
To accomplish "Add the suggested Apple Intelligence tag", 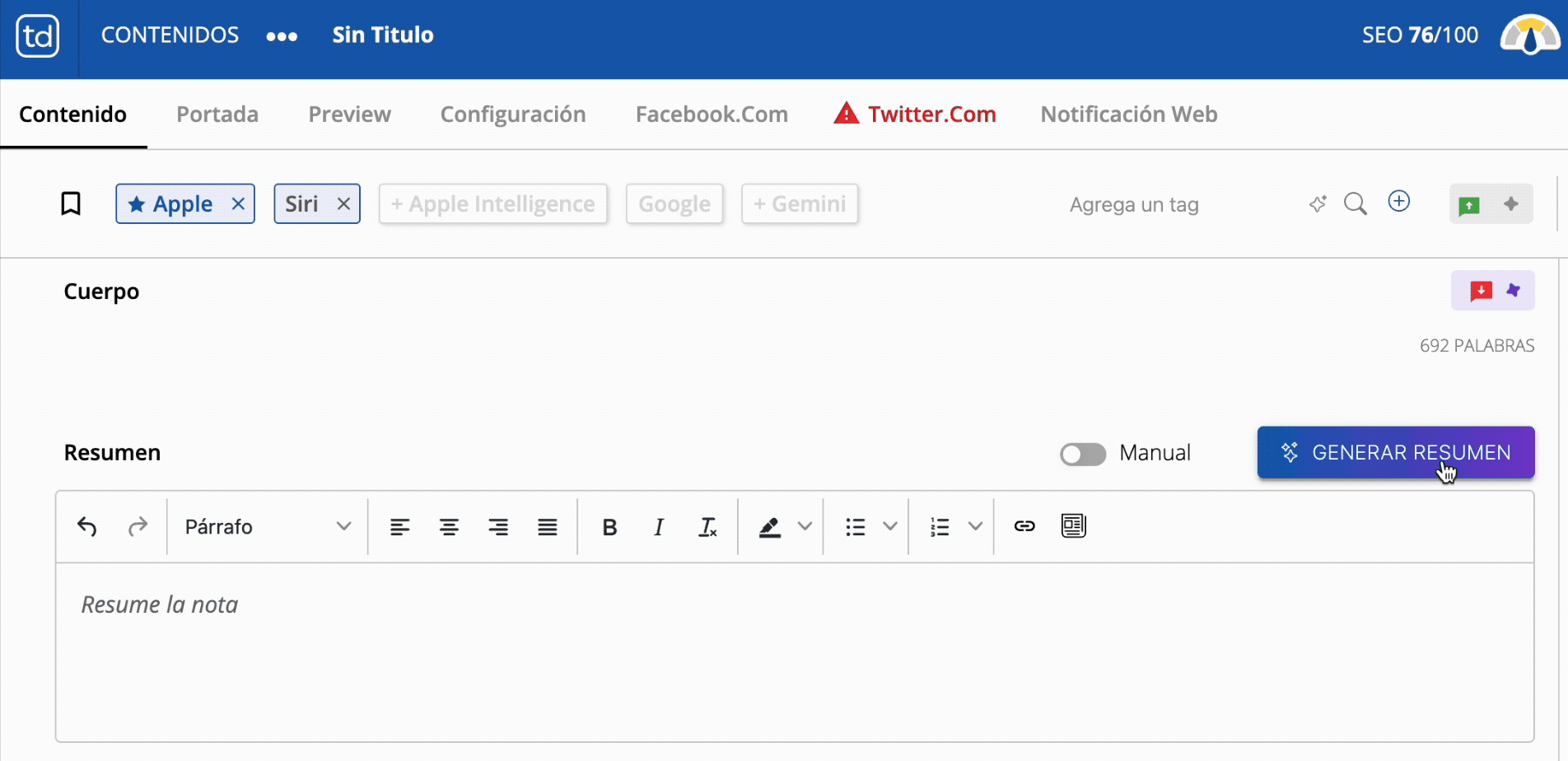I will [x=493, y=203].
